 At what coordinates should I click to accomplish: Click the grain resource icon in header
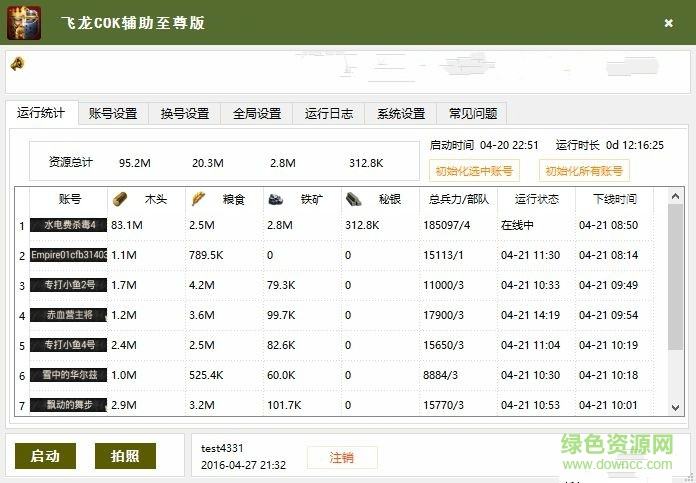click(x=198, y=199)
